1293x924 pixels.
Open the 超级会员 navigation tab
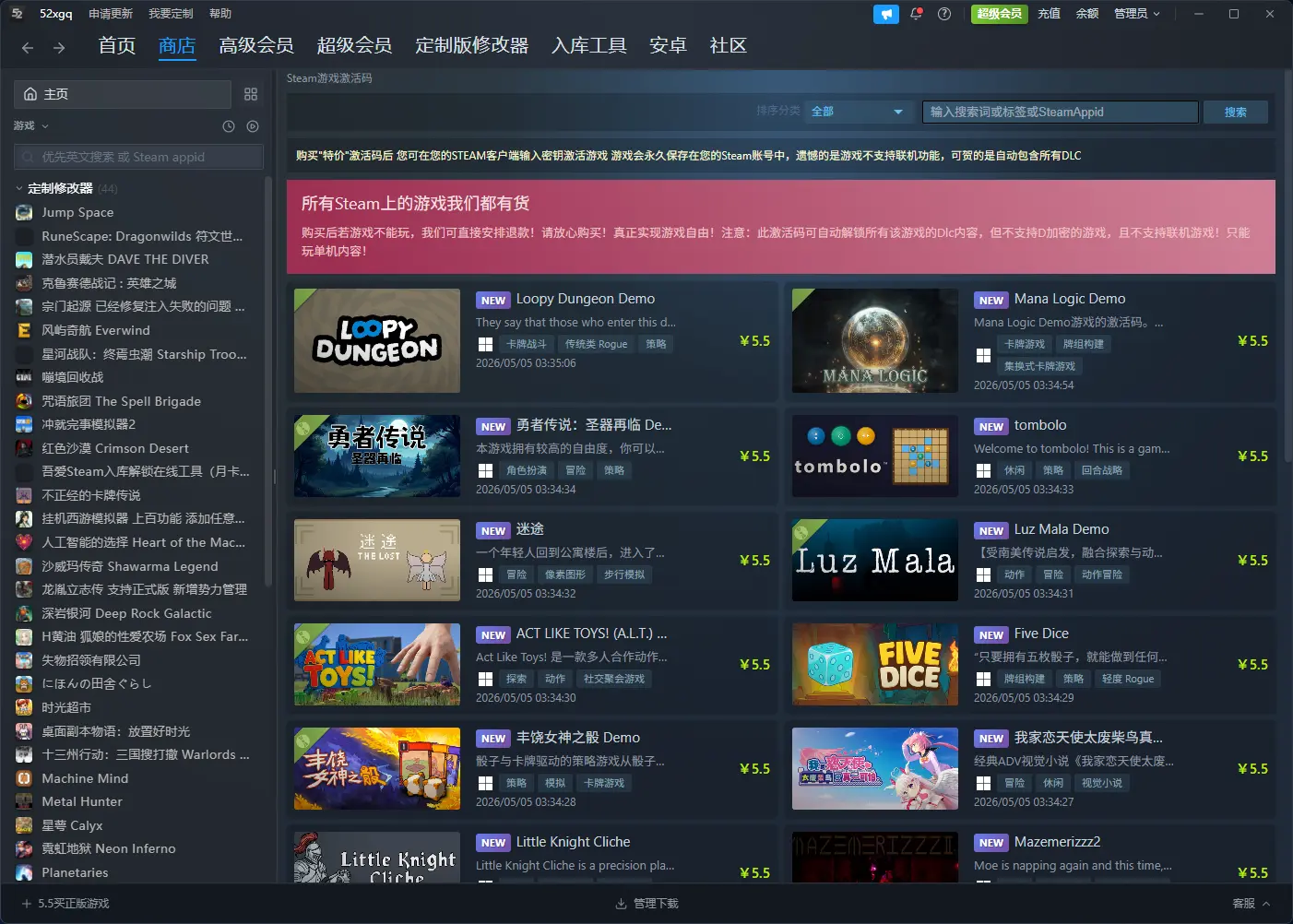(354, 46)
